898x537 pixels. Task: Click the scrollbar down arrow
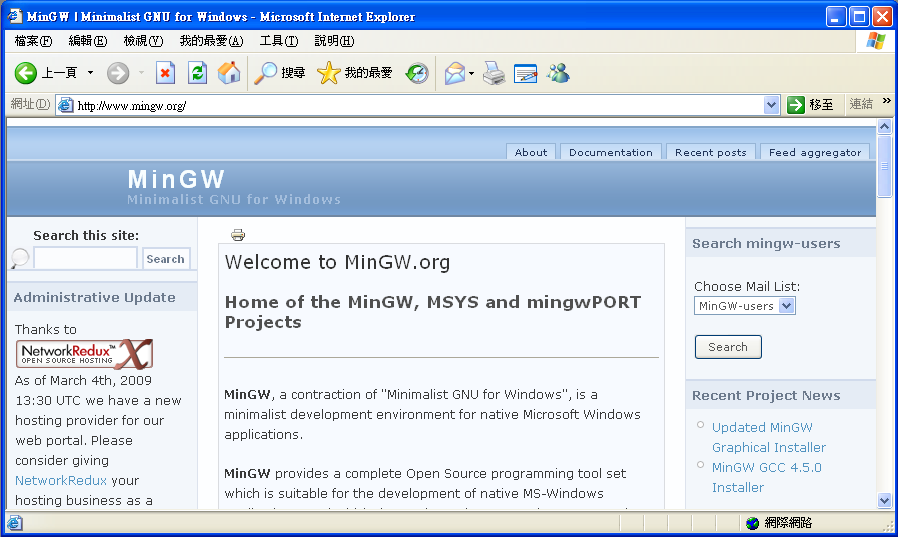tap(884, 501)
